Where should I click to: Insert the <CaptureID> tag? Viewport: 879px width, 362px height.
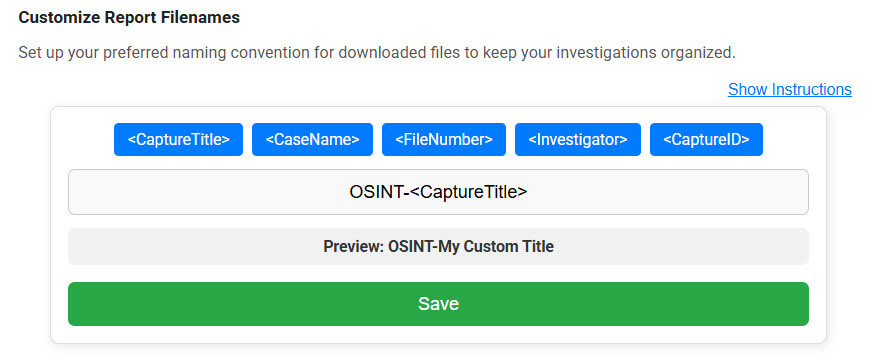coord(706,140)
